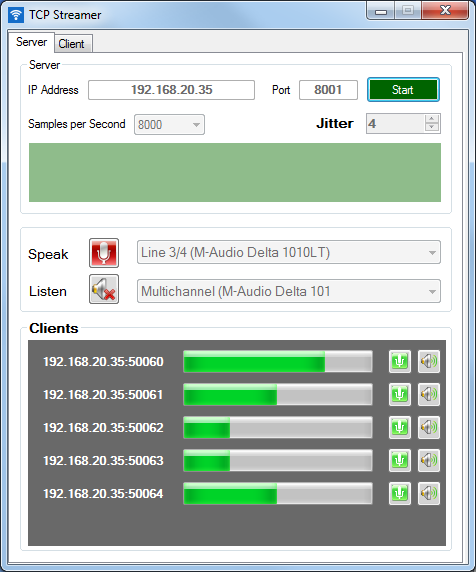Viewport: 476px width, 572px height.
Task: Click microphone icon for client 192.168.20.35:50061
Action: (400, 394)
